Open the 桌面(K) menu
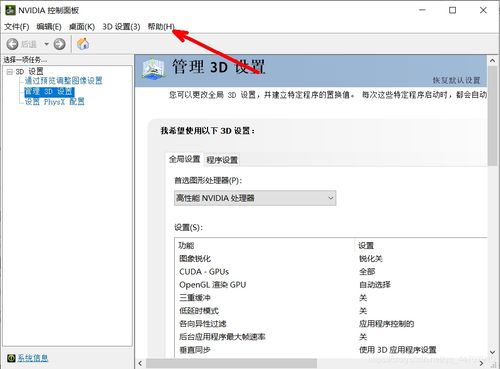The width and height of the screenshot is (500, 369). (x=82, y=27)
